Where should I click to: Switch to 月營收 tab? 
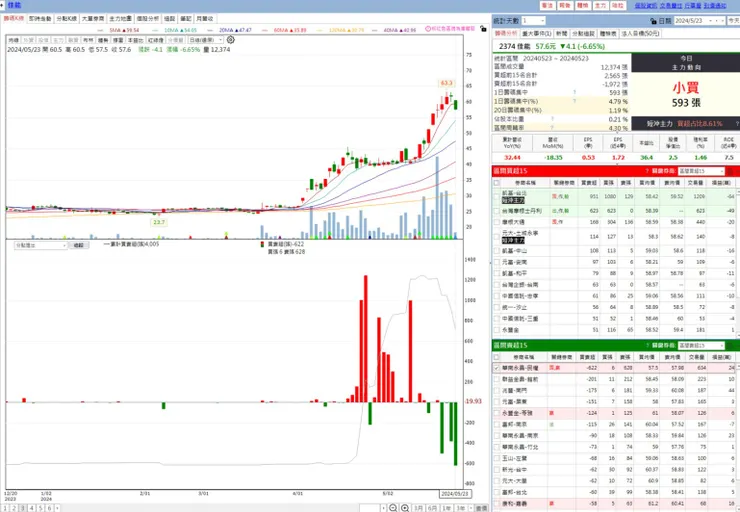tap(205, 19)
